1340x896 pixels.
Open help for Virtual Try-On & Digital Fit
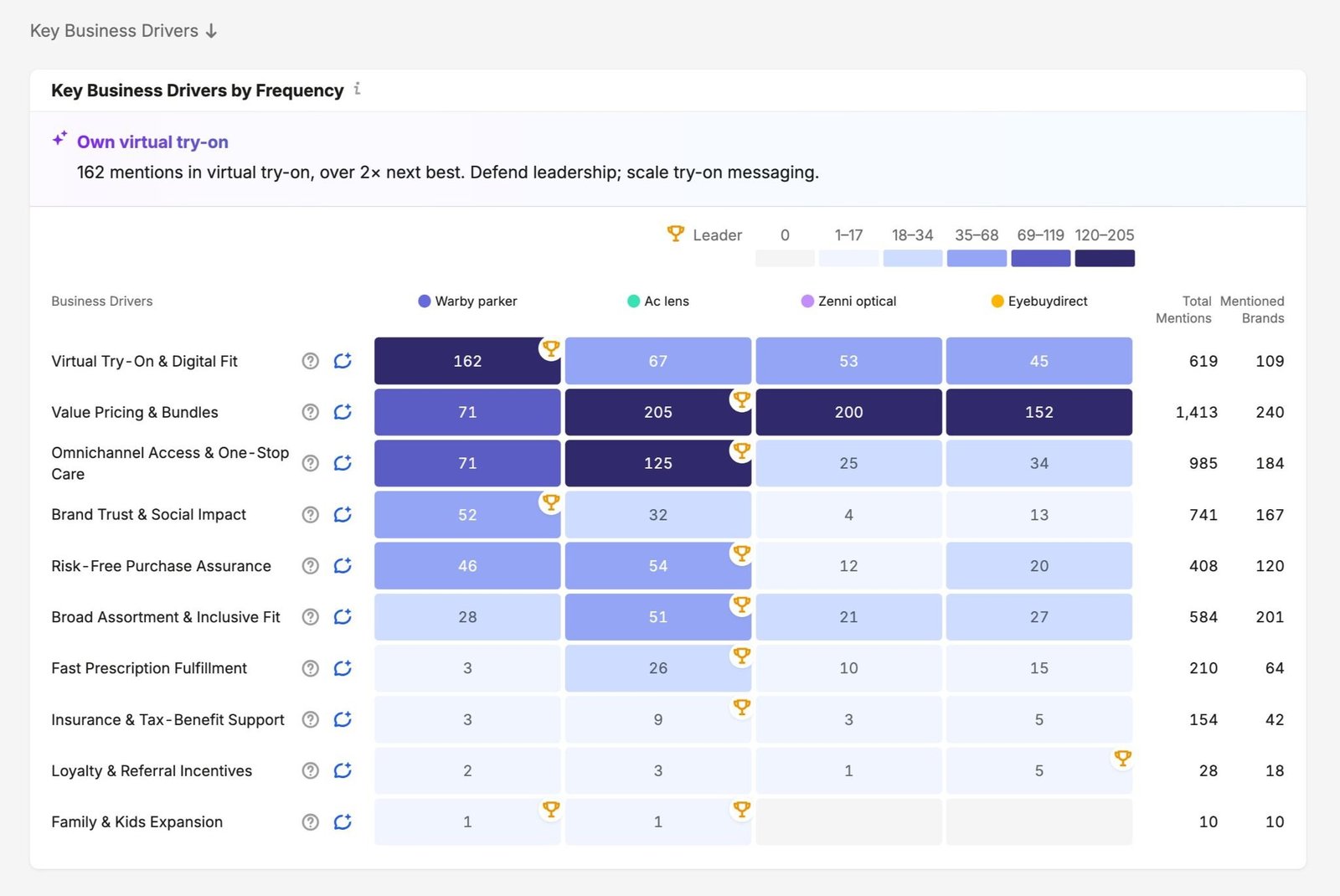pos(311,361)
